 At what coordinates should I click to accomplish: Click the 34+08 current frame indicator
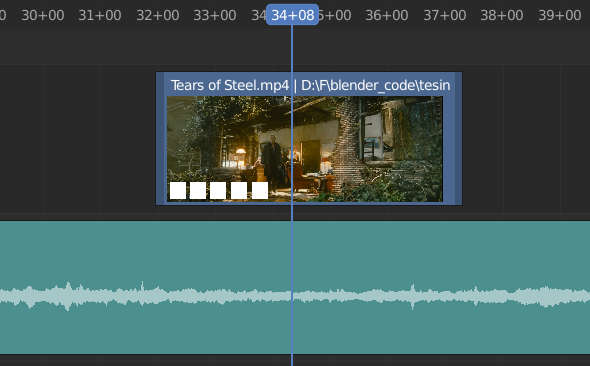coord(292,15)
